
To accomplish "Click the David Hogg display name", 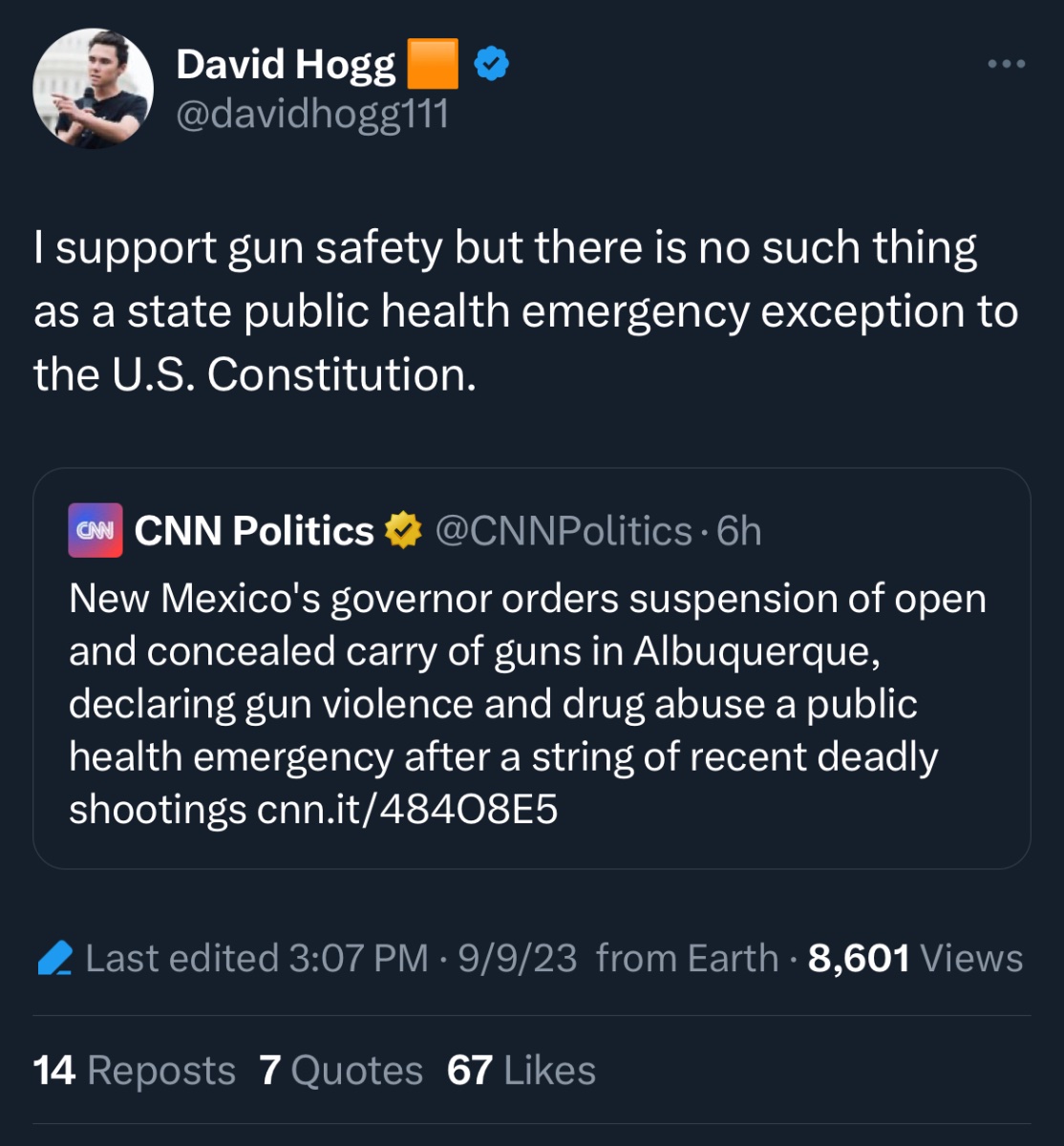I will pos(286,64).
